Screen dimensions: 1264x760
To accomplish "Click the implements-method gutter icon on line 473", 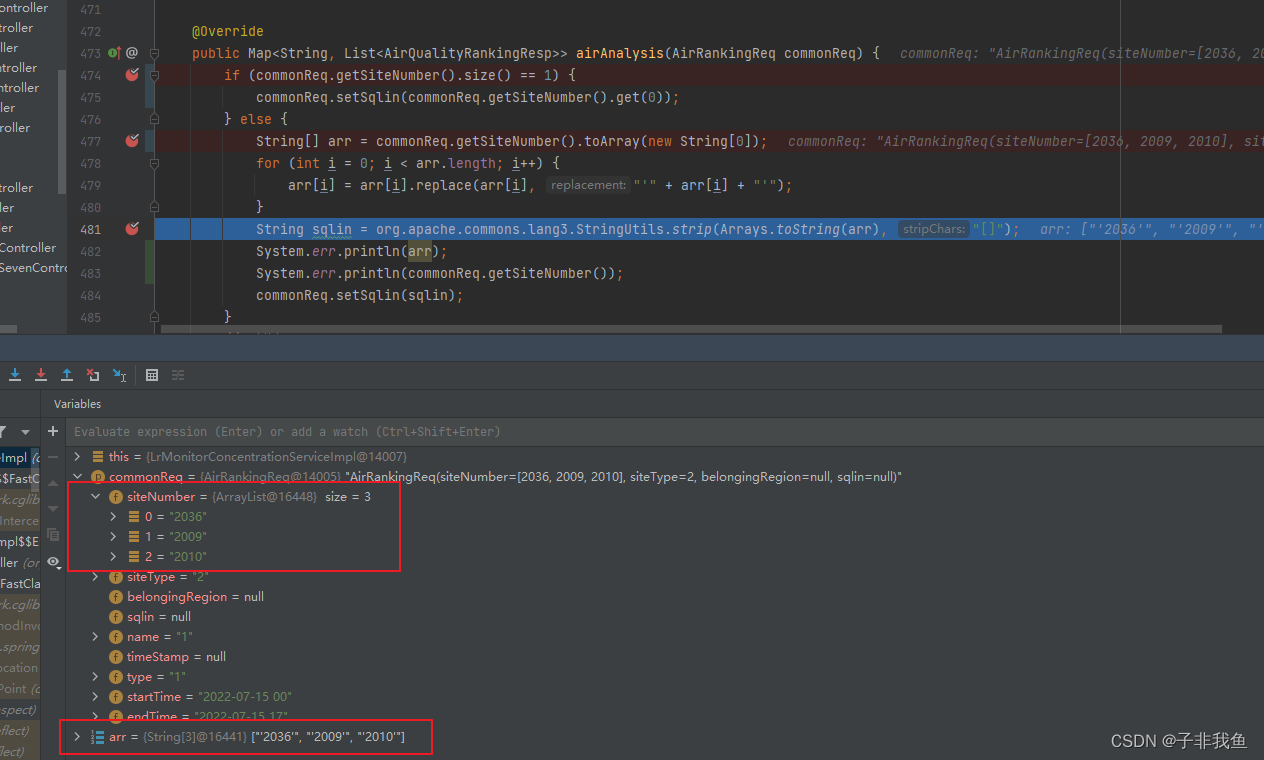I will [x=113, y=53].
